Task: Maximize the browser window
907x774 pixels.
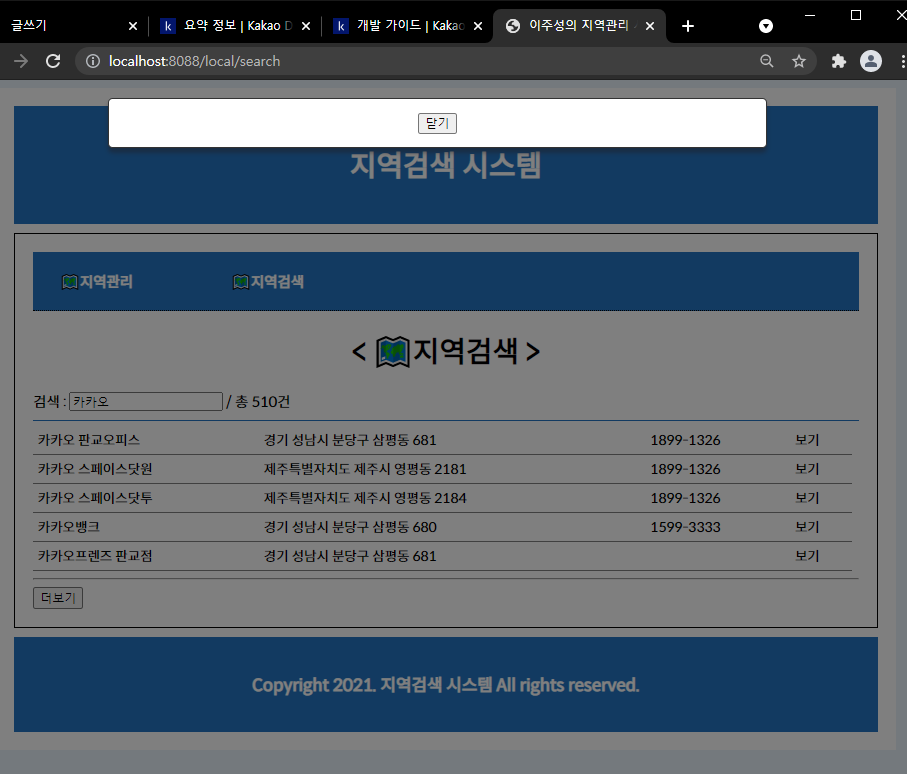Action: tap(856, 15)
